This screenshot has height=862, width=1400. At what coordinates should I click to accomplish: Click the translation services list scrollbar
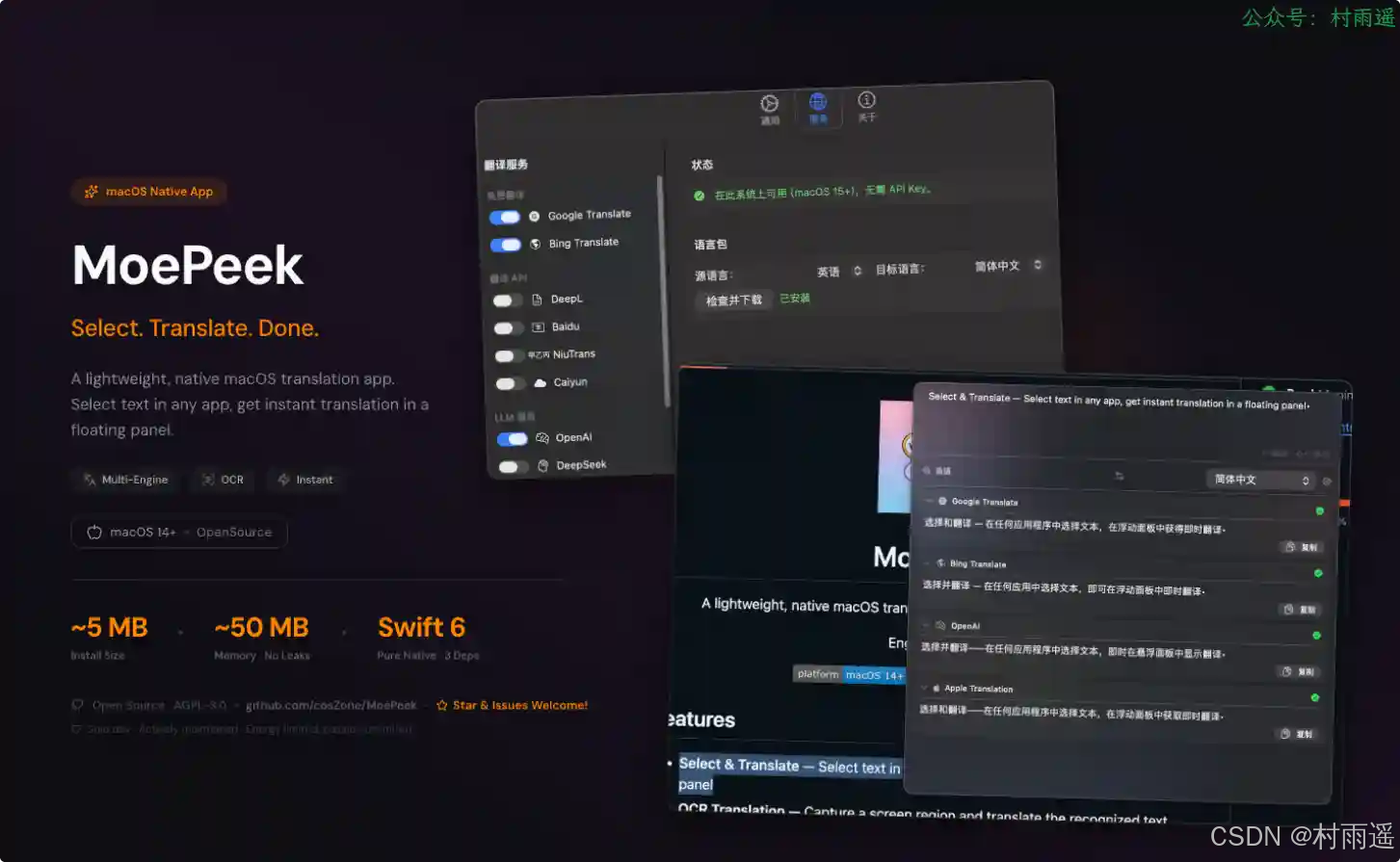pos(660,289)
